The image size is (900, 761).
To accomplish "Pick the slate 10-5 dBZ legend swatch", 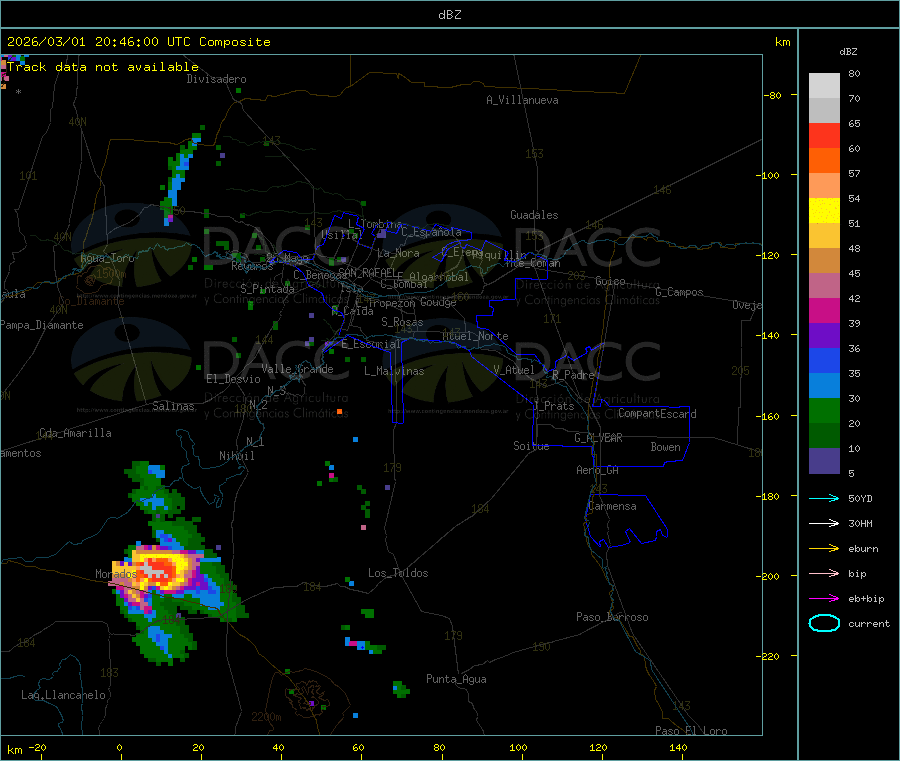I will (x=824, y=461).
